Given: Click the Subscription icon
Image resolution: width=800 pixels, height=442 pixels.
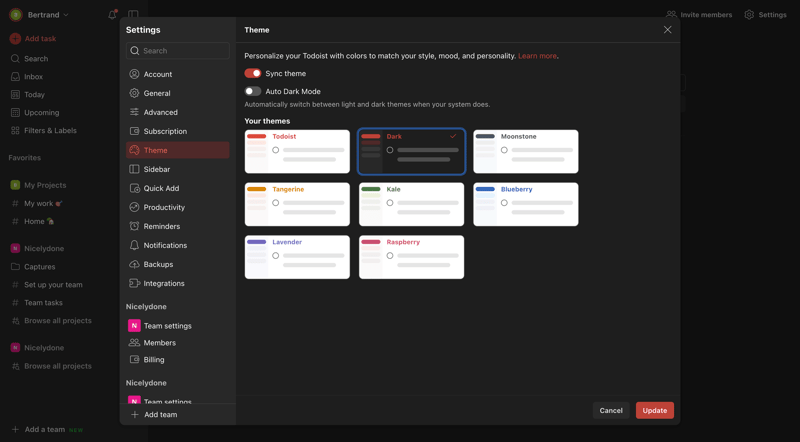Looking at the screenshot, I should pyautogui.click(x=134, y=131).
